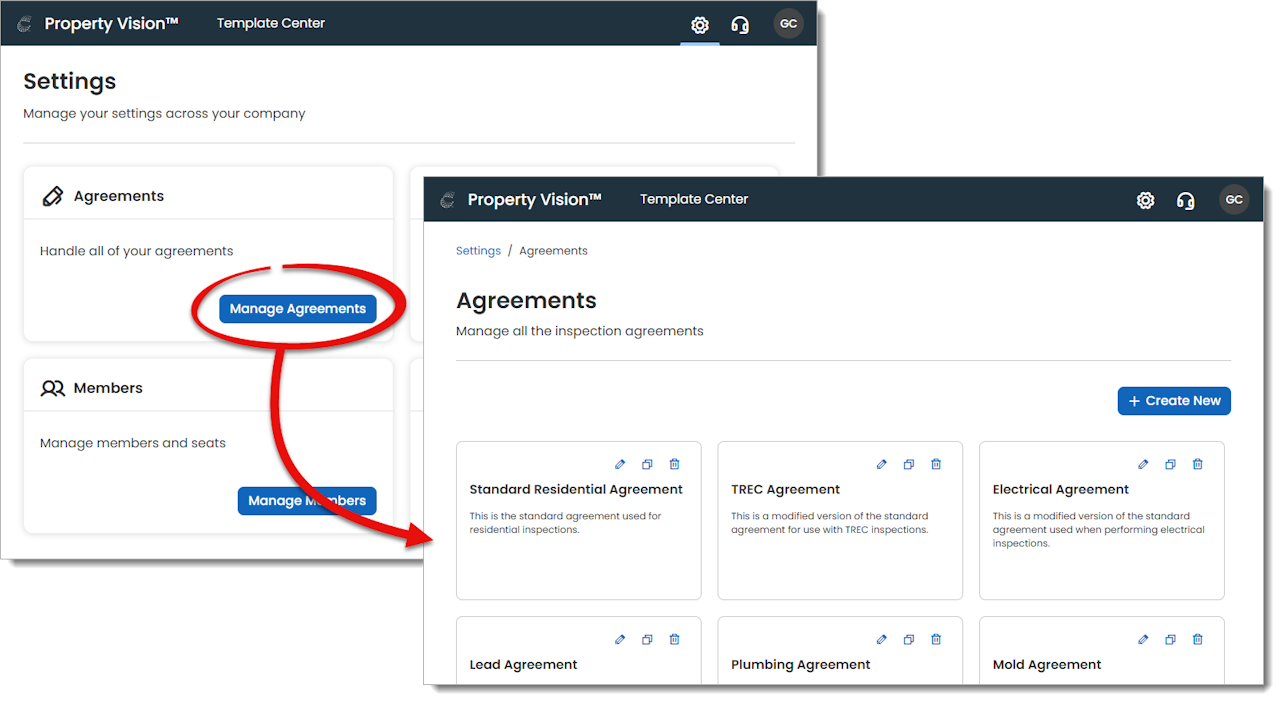
Task: Delete the Lead Agreement
Action: (x=674, y=639)
